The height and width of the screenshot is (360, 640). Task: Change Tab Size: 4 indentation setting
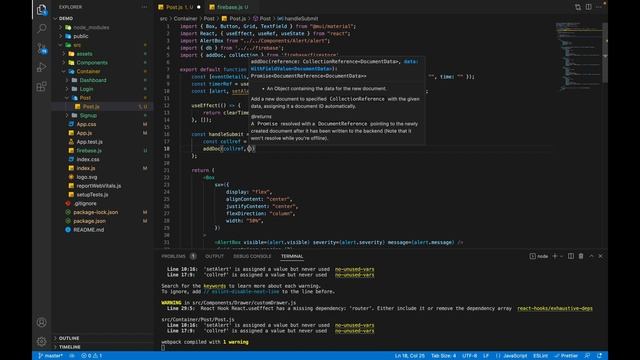[x=443, y=356]
